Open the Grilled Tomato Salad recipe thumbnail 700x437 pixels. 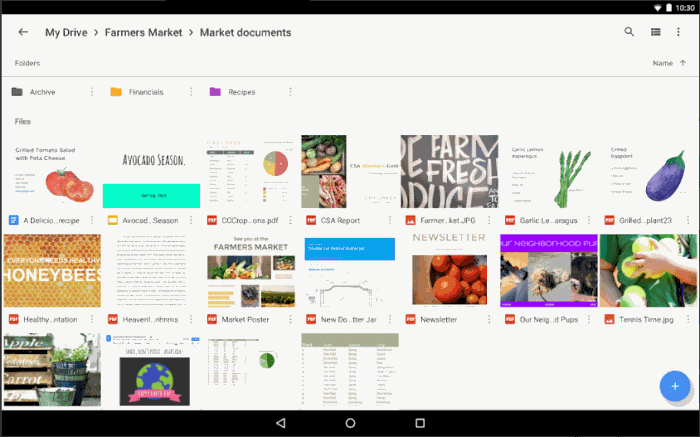(52, 171)
